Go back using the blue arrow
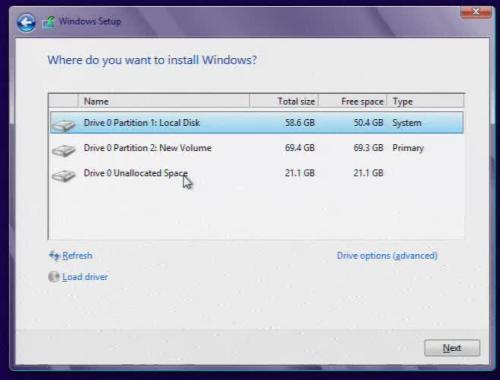The image size is (500, 380). (x=26, y=22)
